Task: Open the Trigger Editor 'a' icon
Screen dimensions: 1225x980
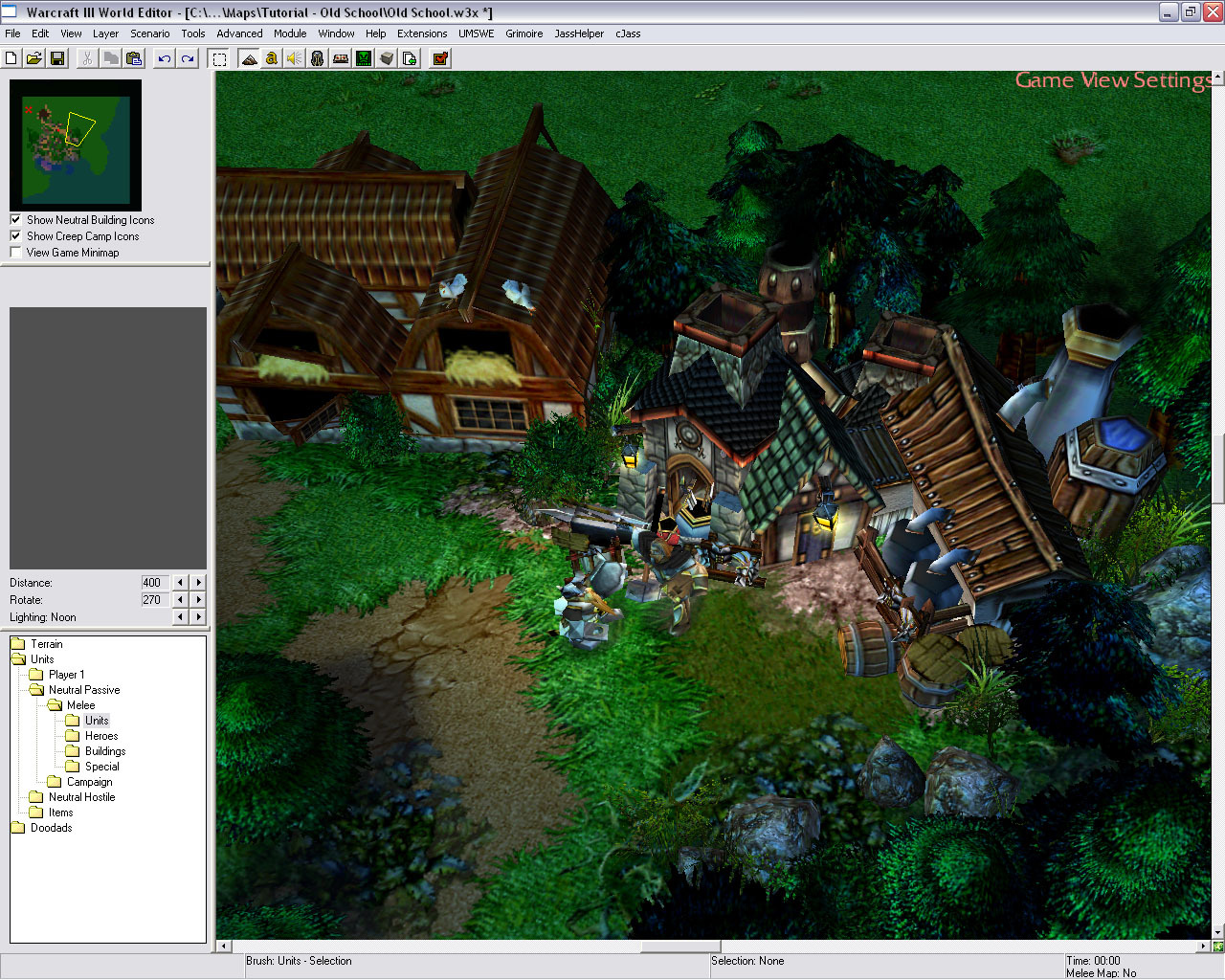Action: 272,58
